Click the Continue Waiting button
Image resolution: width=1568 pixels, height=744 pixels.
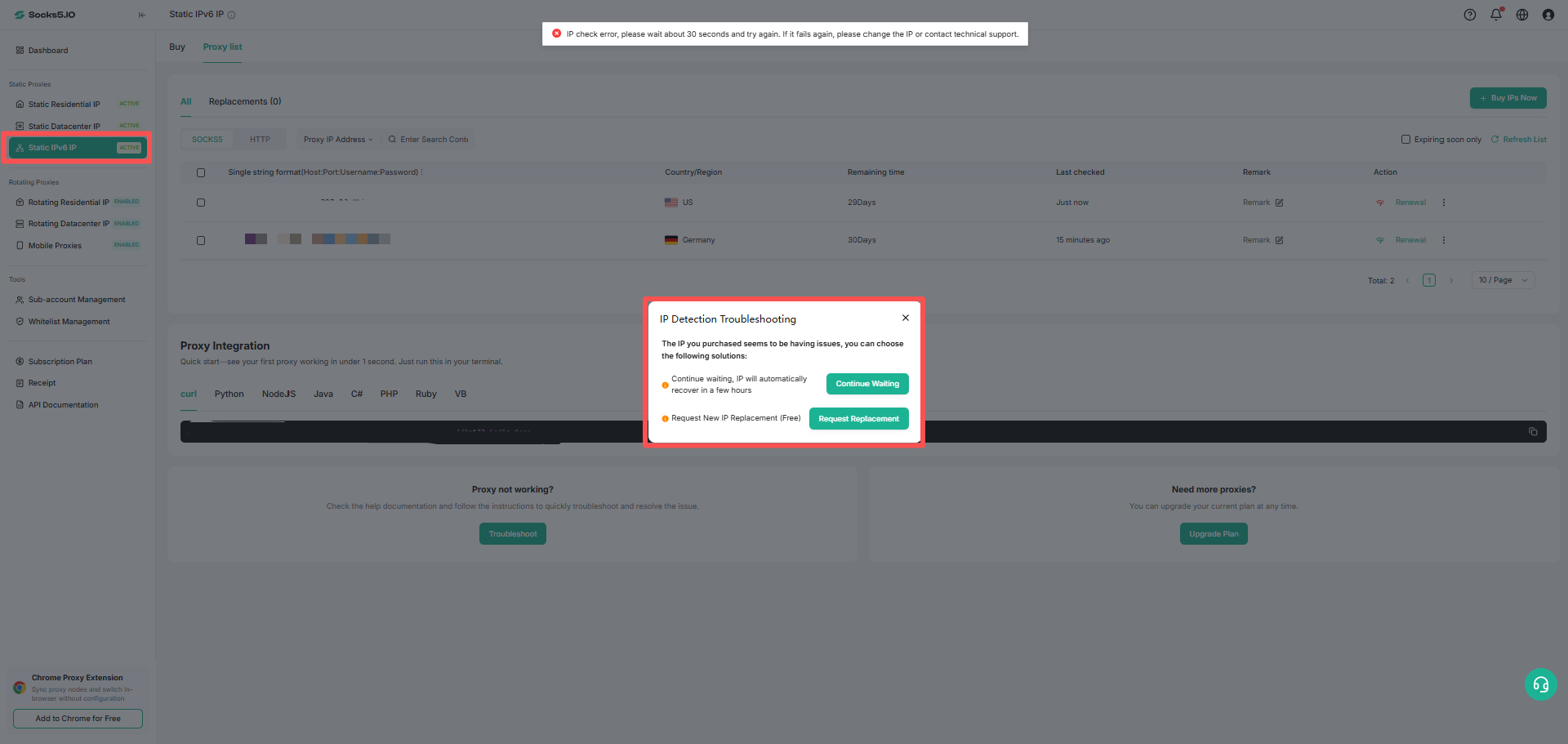[x=867, y=384]
